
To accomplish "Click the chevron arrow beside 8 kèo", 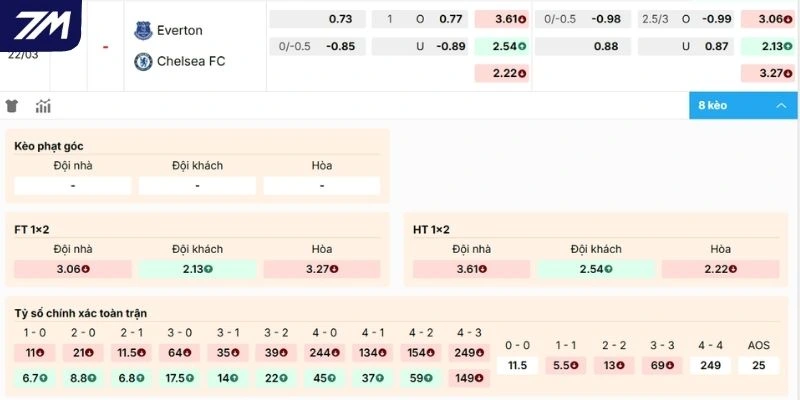I will pyautogui.click(x=781, y=105).
